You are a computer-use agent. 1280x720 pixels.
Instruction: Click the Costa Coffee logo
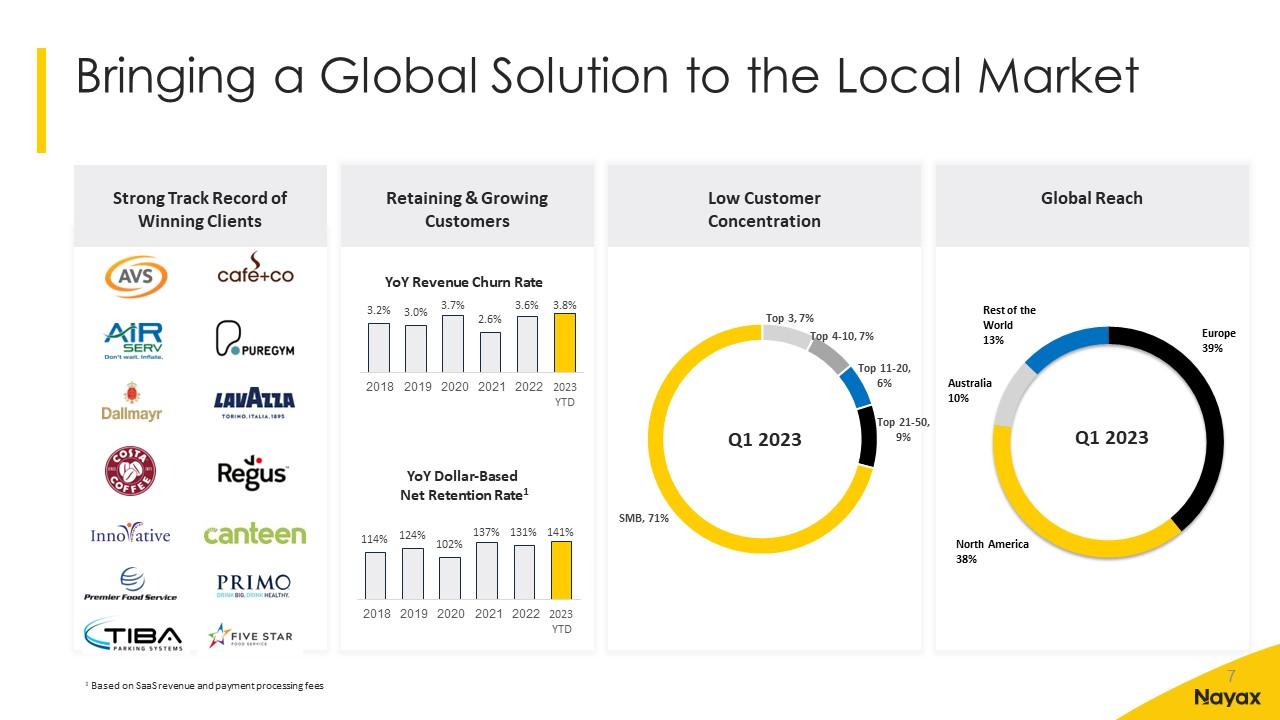[131, 471]
